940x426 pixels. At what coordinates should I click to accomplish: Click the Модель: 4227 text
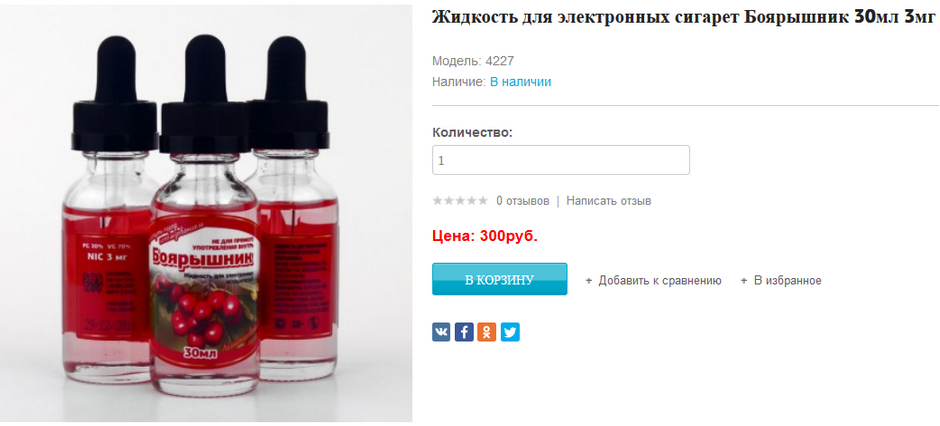473,61
